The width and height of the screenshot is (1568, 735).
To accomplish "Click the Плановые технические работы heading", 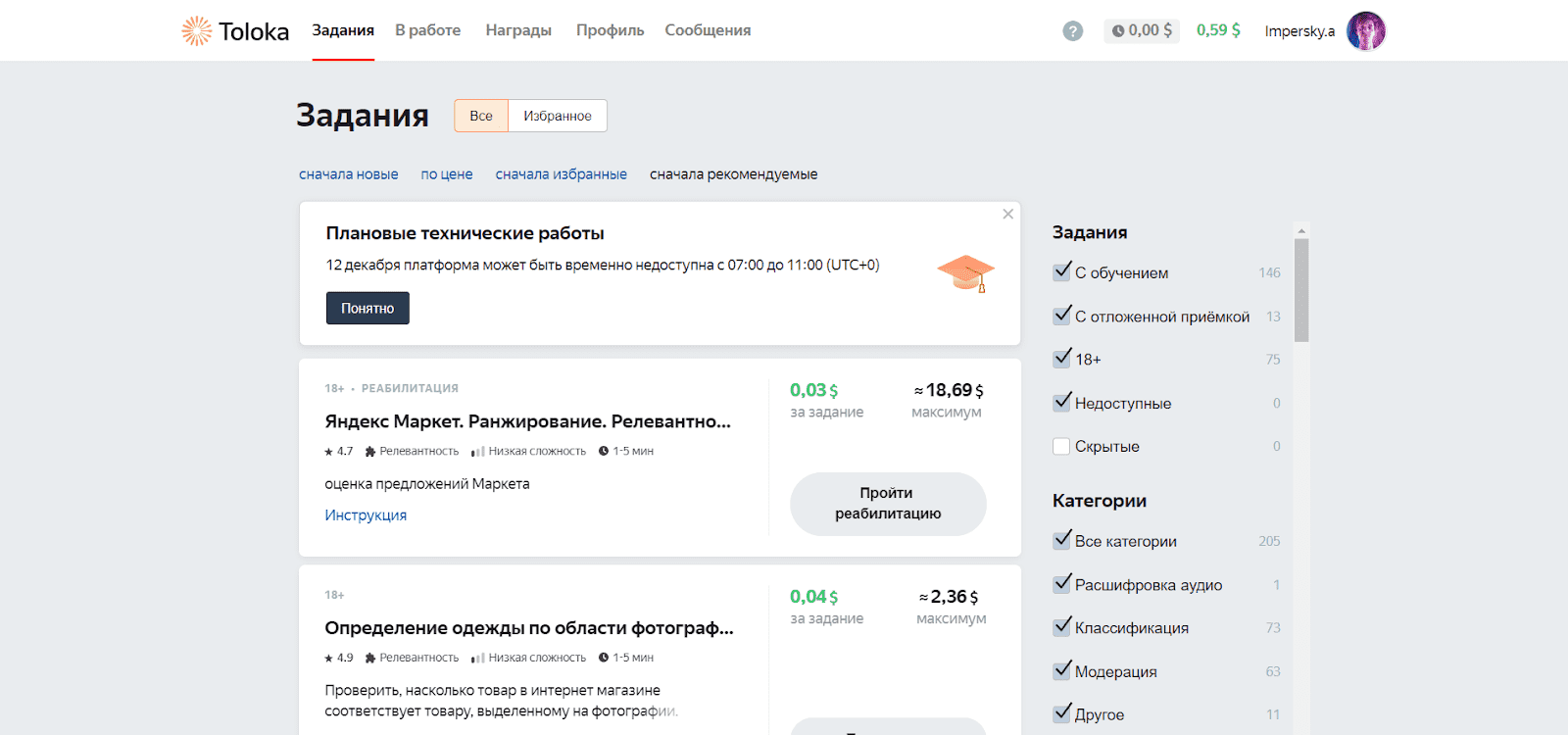I will [465, 233].
